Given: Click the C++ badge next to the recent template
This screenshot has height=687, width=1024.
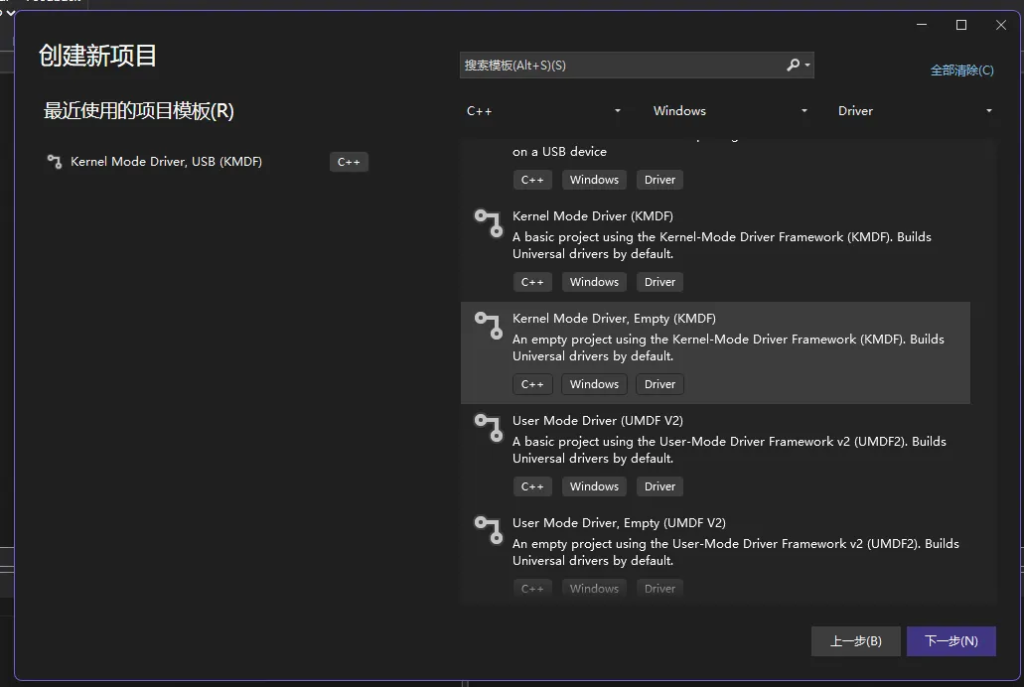Looking at the screenshot, I should (348, 161).
